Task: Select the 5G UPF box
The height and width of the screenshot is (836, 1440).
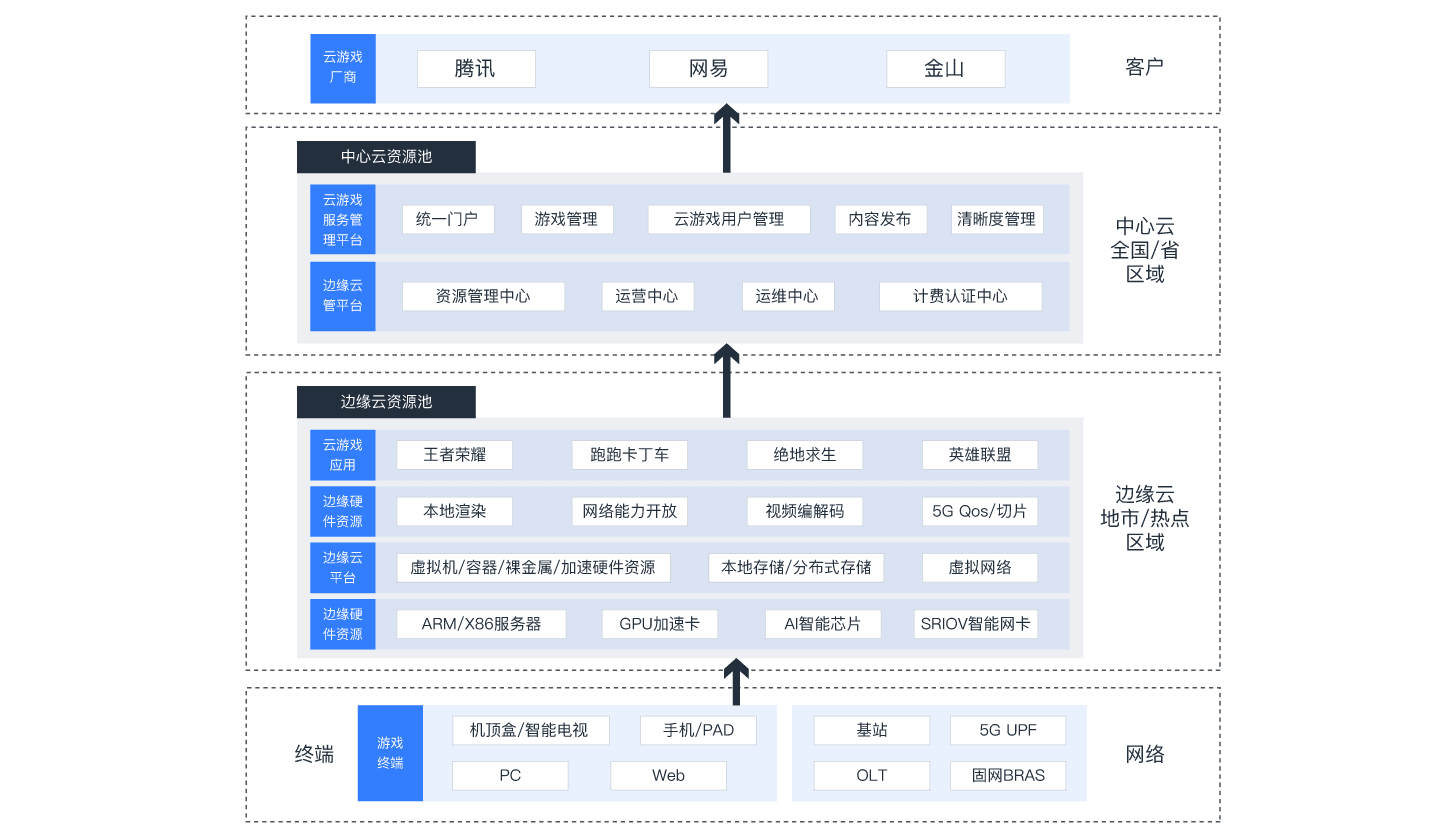Action: 1008,731
